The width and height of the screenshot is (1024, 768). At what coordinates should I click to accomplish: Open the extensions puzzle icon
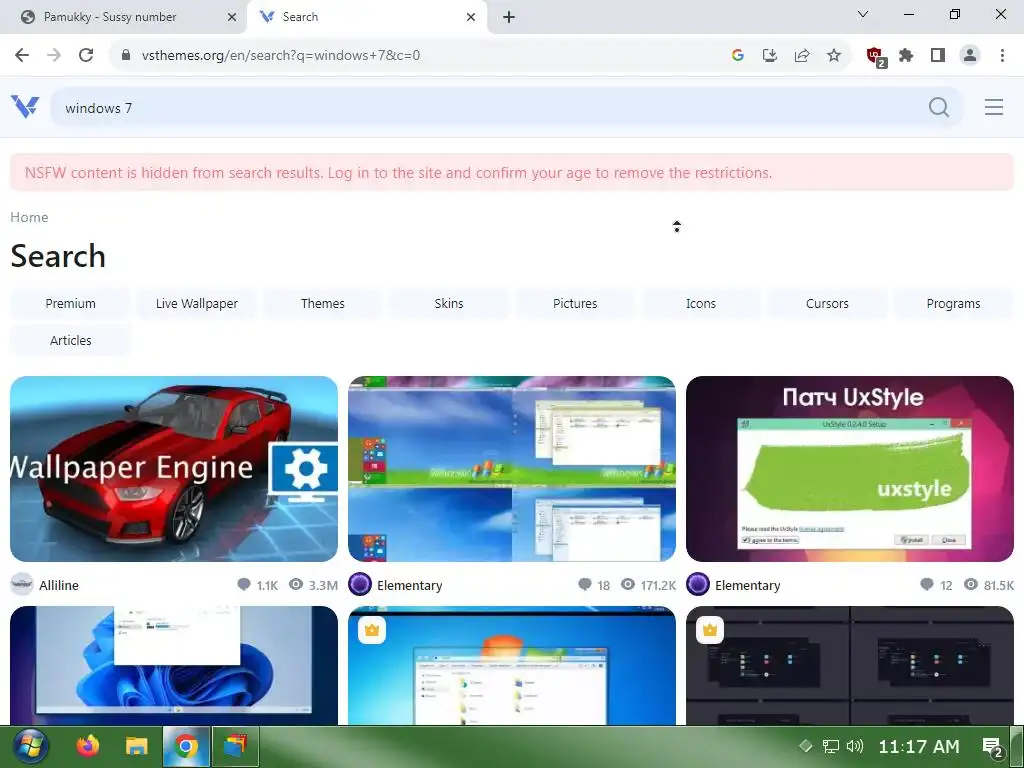906,55
